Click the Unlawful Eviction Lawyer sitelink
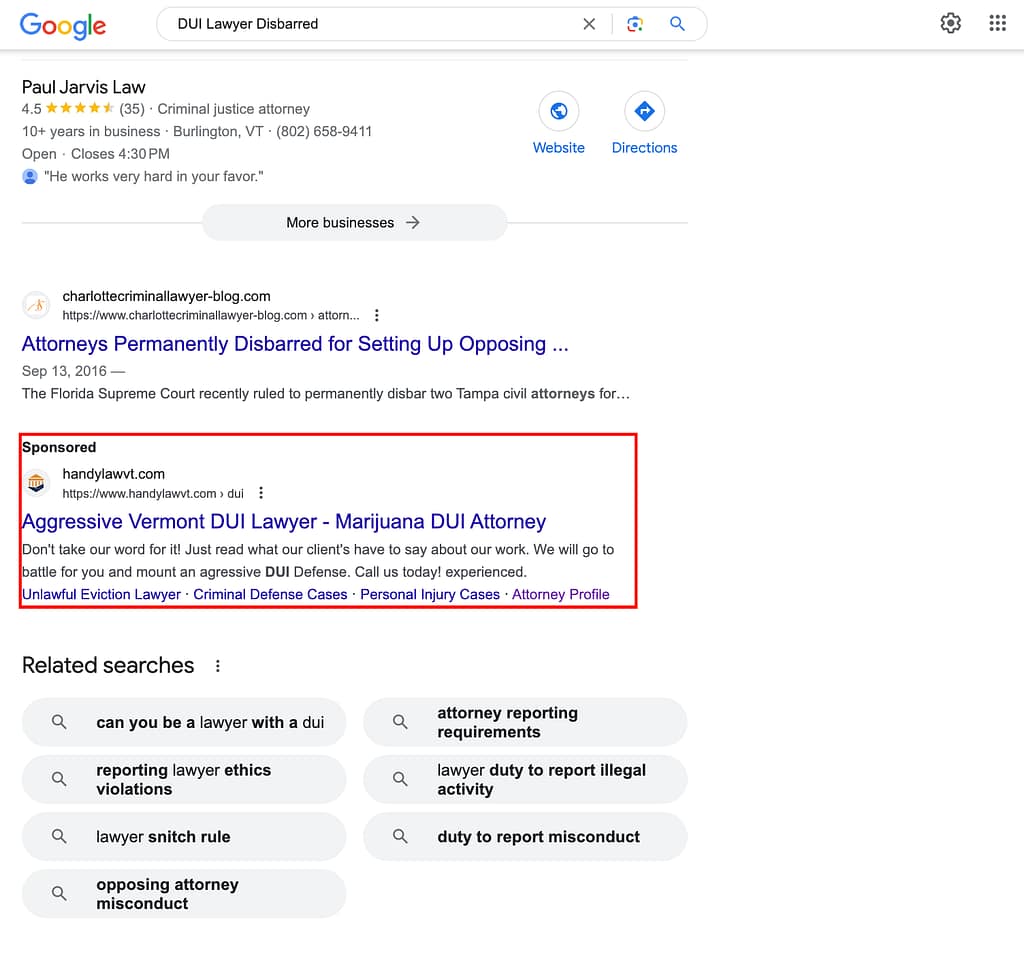 click(101, 594)
